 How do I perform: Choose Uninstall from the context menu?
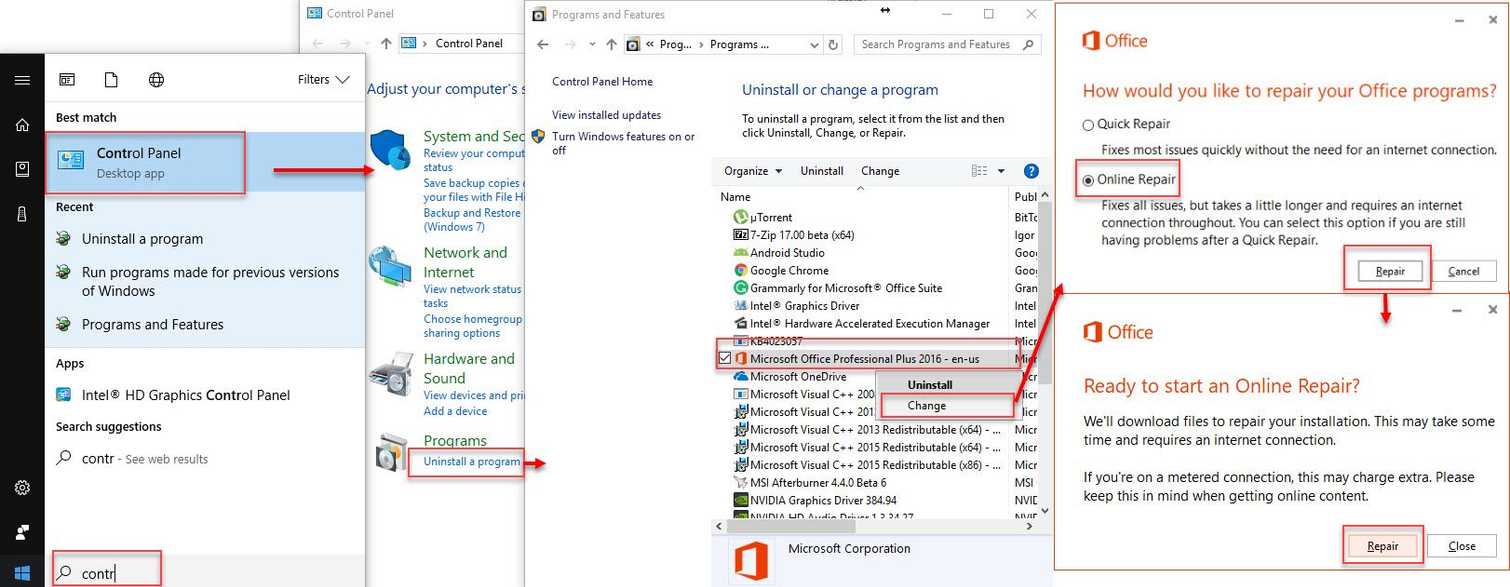click(929, 384)
